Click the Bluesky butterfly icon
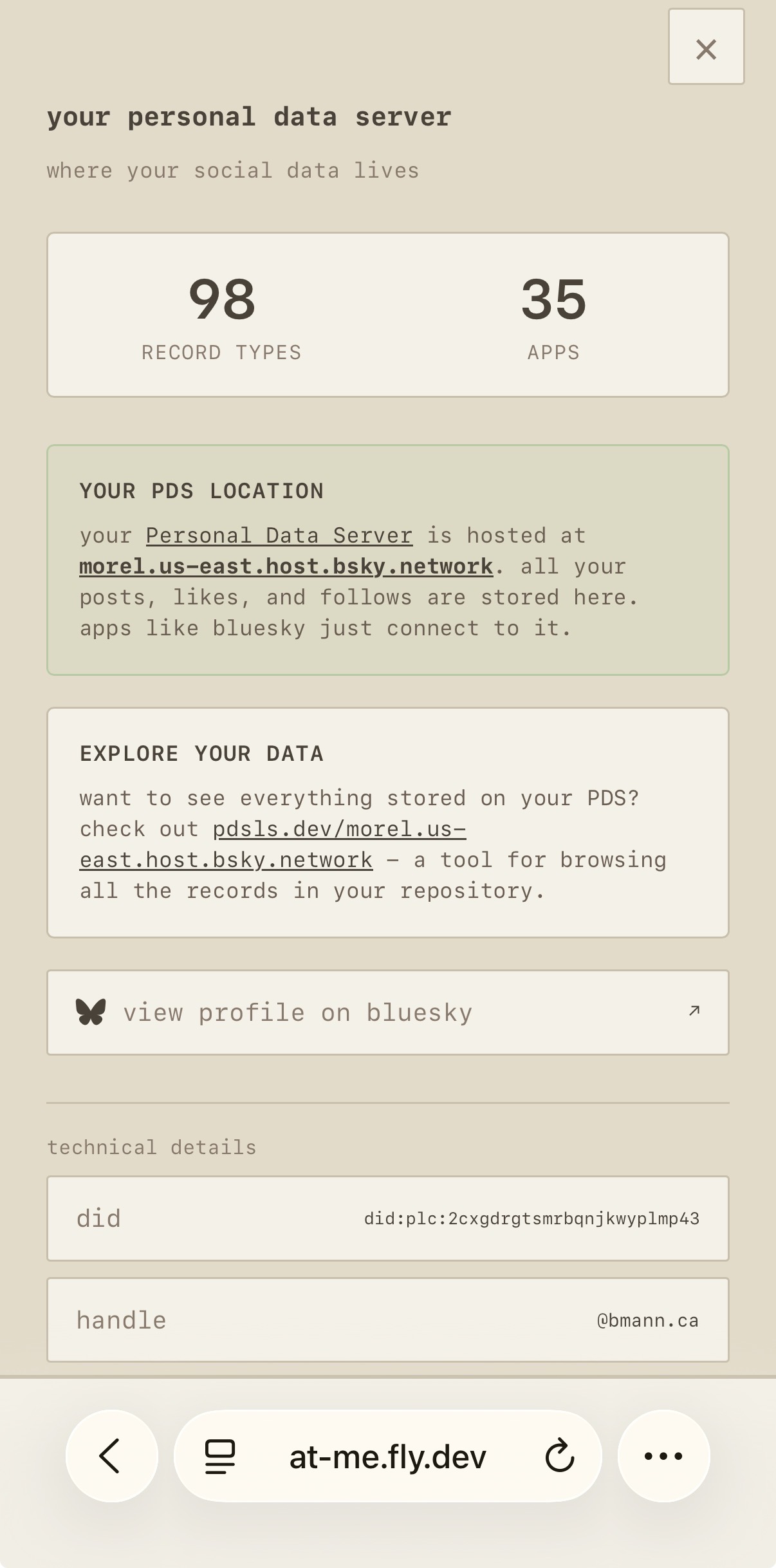Image resolution: width=776 pixels, height=1568 pixels. point(91,1012)
